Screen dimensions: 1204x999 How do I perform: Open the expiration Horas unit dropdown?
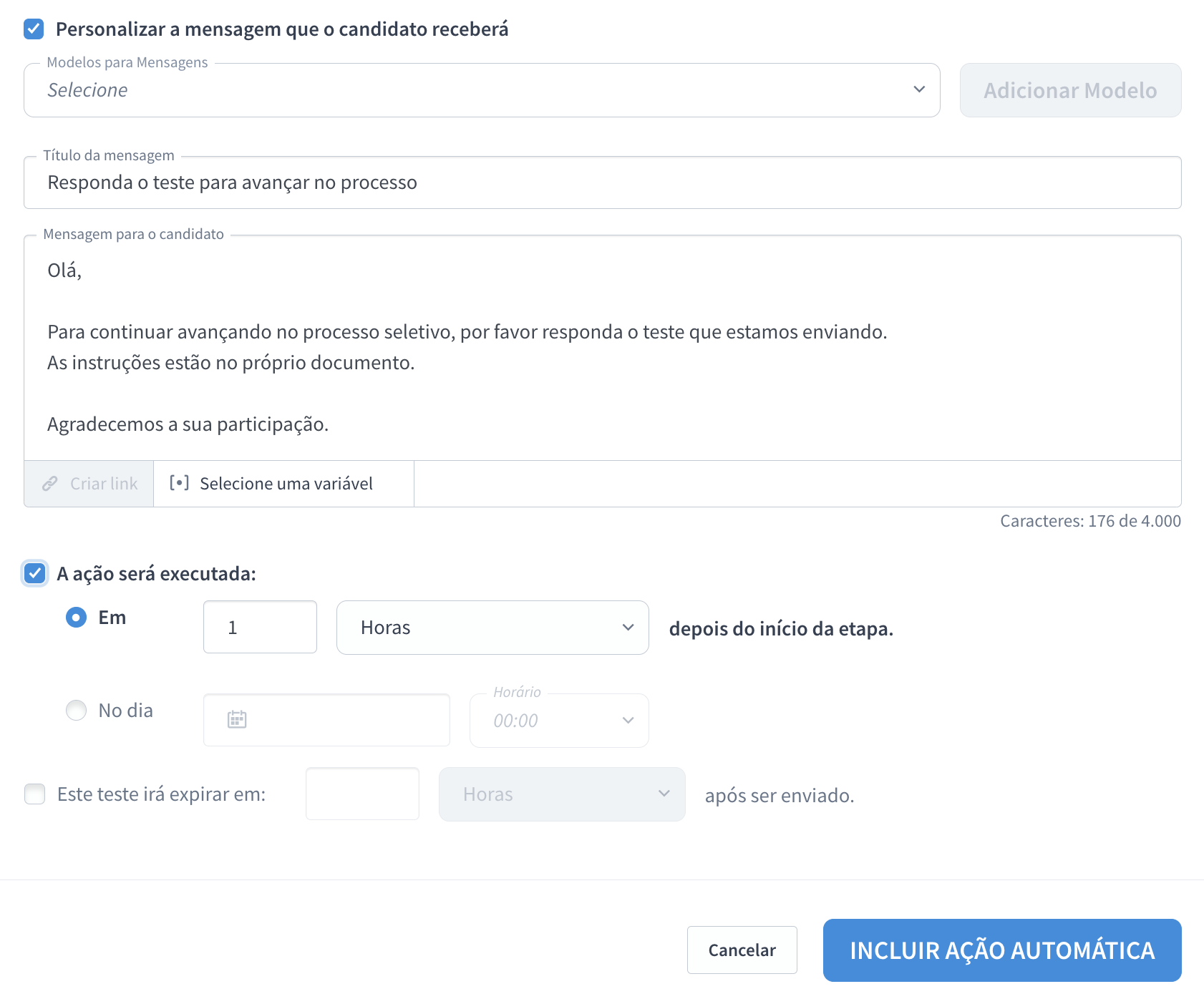click(561, 794)
